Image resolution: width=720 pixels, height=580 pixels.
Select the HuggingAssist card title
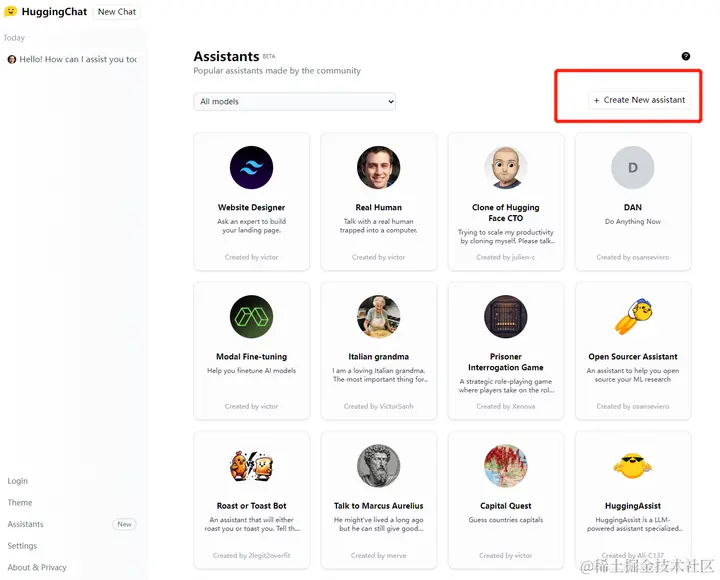click(x=633, y=506)
